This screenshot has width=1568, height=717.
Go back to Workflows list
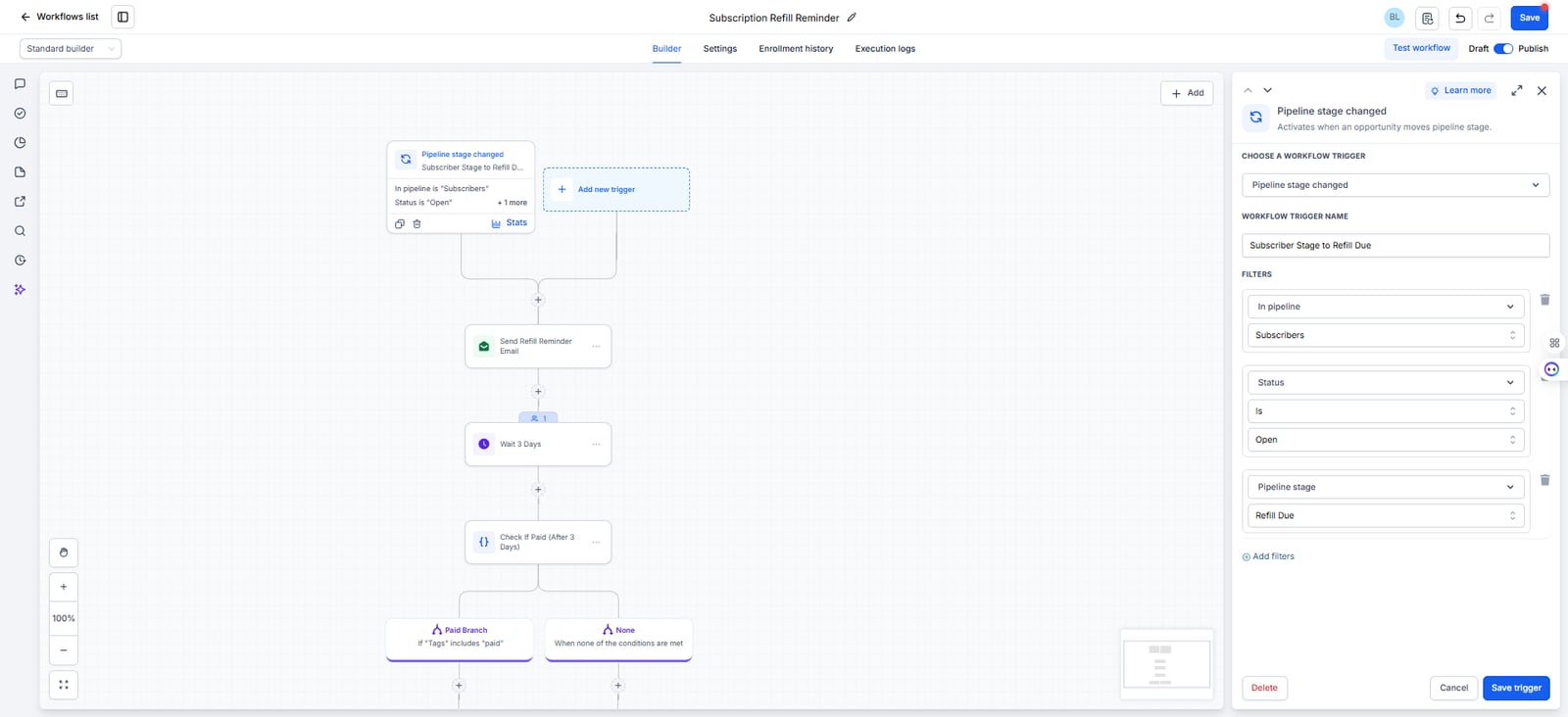60,17
